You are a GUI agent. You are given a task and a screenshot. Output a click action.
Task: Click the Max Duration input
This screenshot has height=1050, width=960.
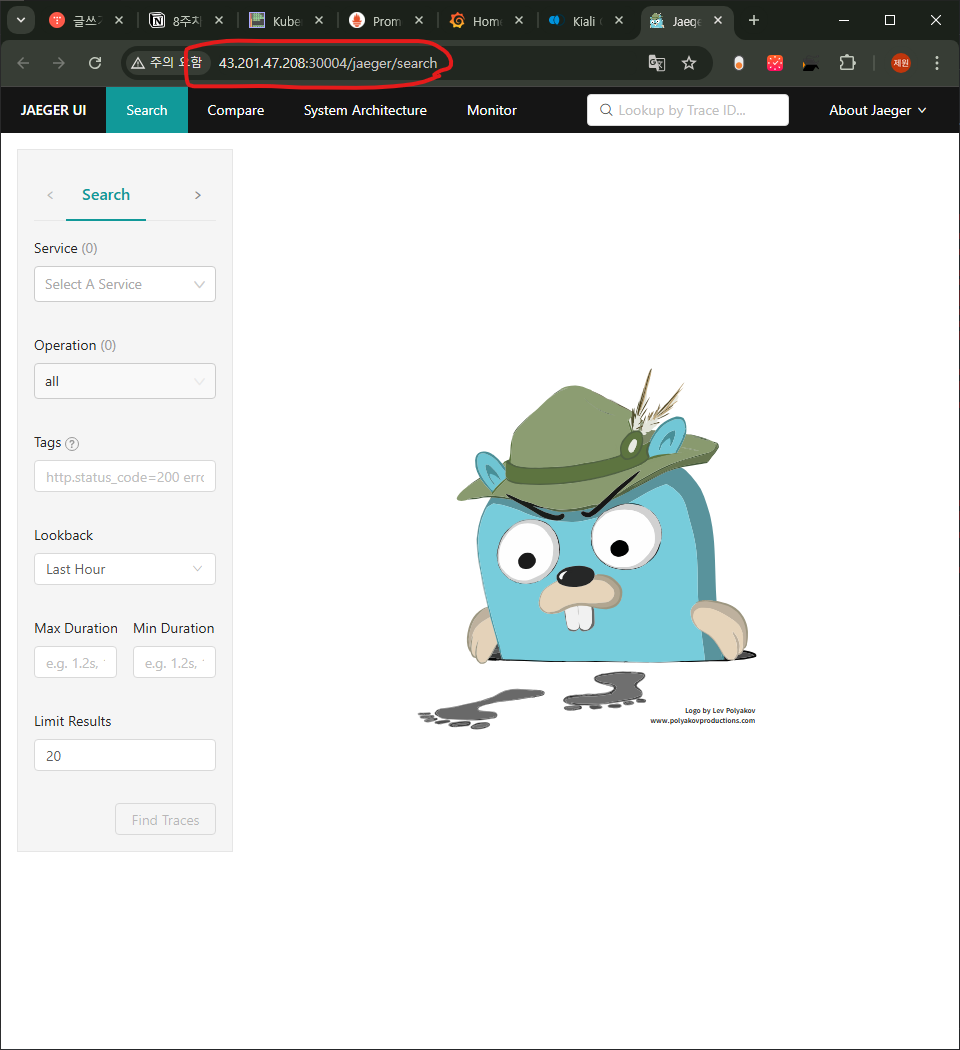(x=76, y=662)
